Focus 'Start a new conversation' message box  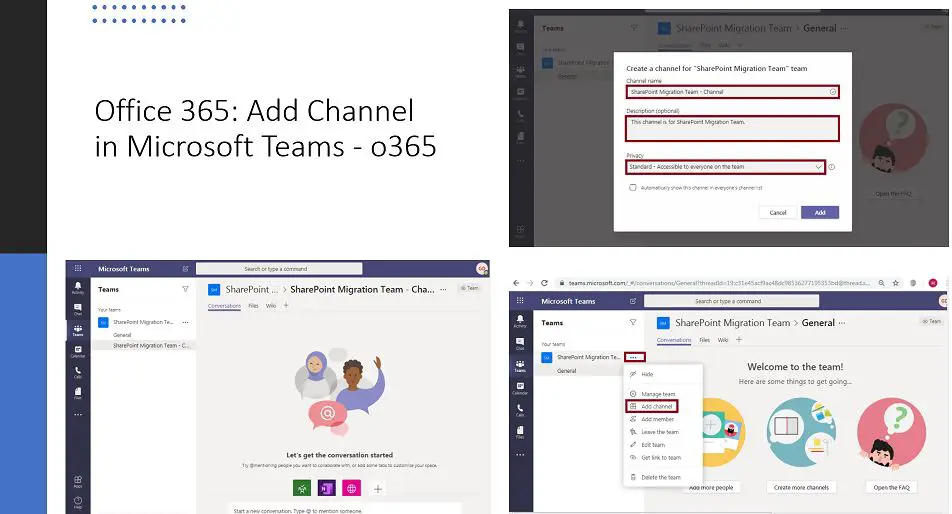tap(345, 509)
